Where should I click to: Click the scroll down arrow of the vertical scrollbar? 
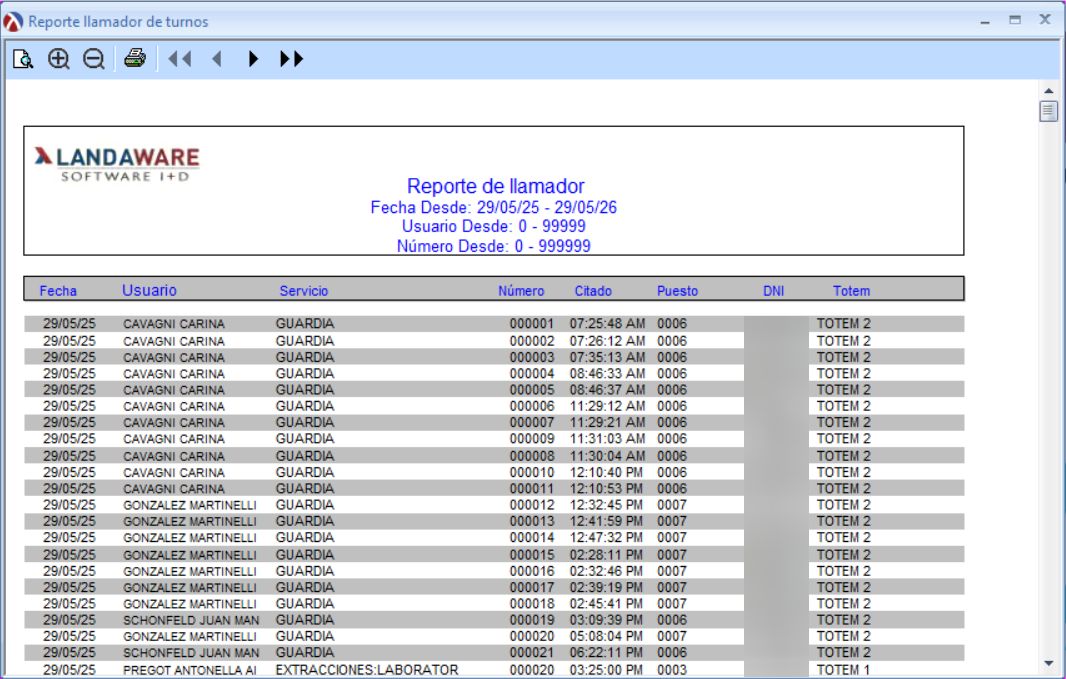coord(1048,664)
